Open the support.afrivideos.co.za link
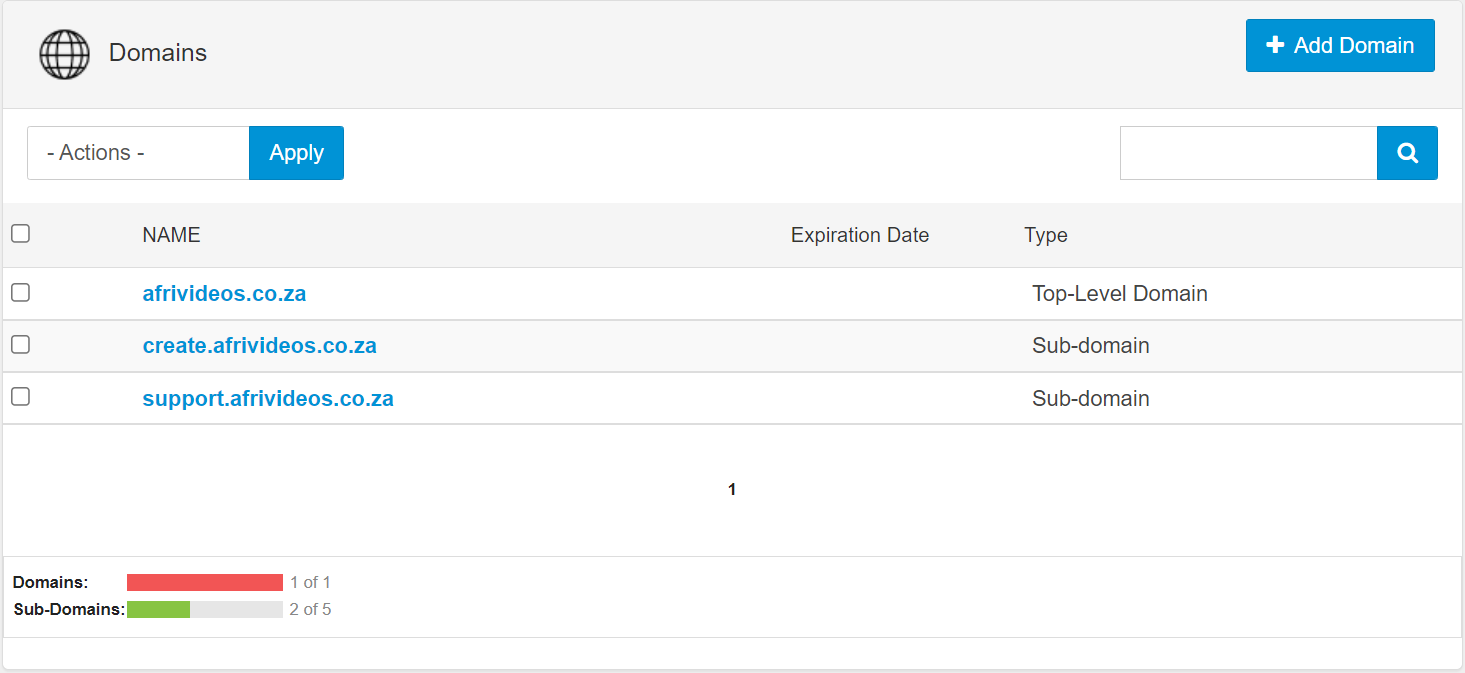This screenshot has height=673, width=1465. tap(268, 399)
